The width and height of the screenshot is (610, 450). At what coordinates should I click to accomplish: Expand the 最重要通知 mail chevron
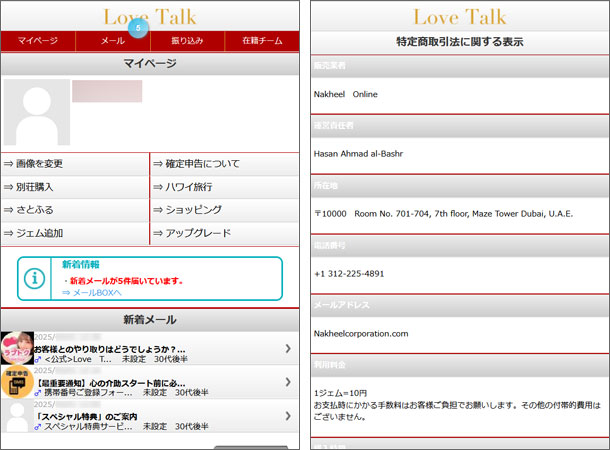288,382
